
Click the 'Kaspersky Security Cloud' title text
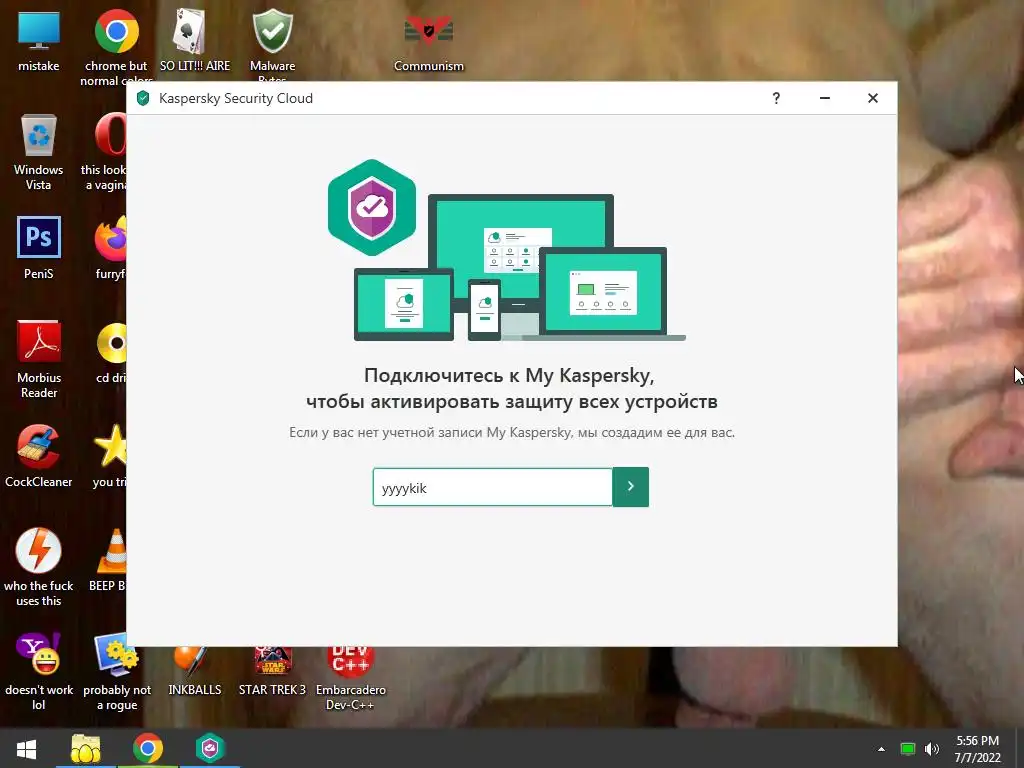pos(236,98)
